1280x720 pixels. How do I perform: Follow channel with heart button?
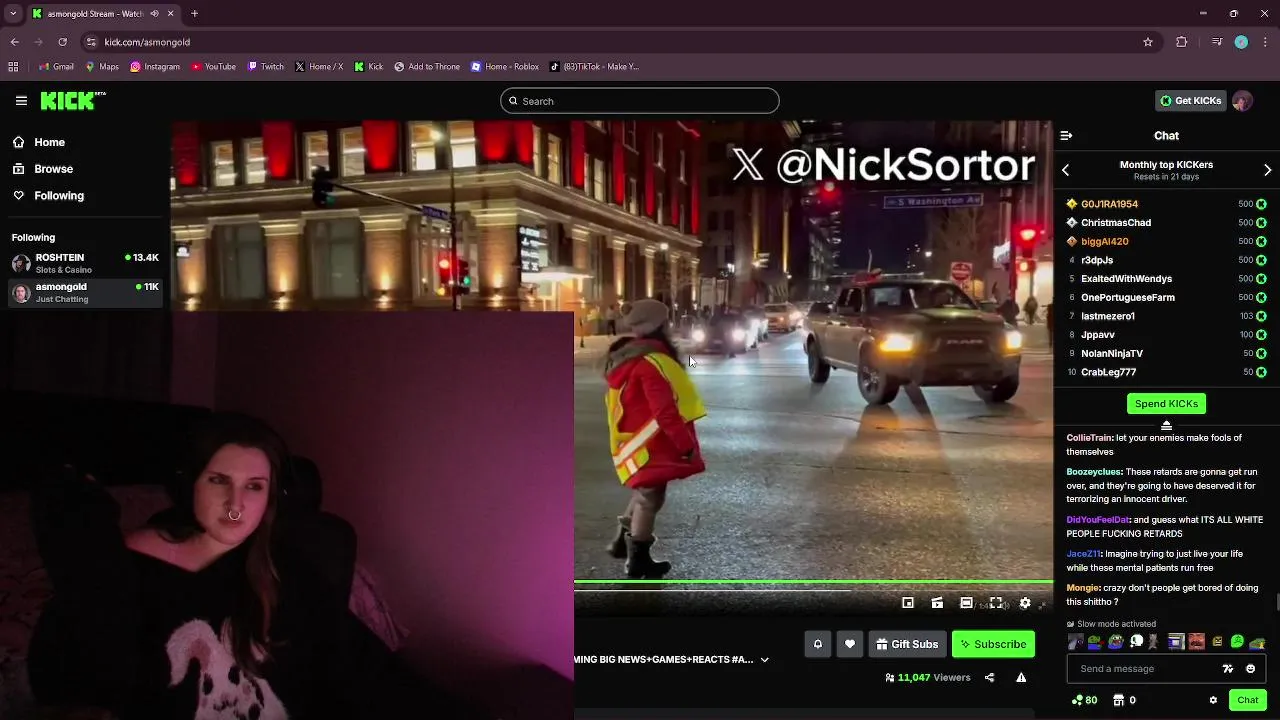(850, 644)
